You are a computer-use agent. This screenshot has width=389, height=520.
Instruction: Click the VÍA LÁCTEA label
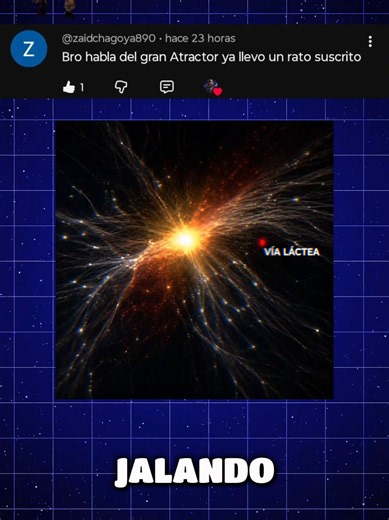(x=292, y=252)
